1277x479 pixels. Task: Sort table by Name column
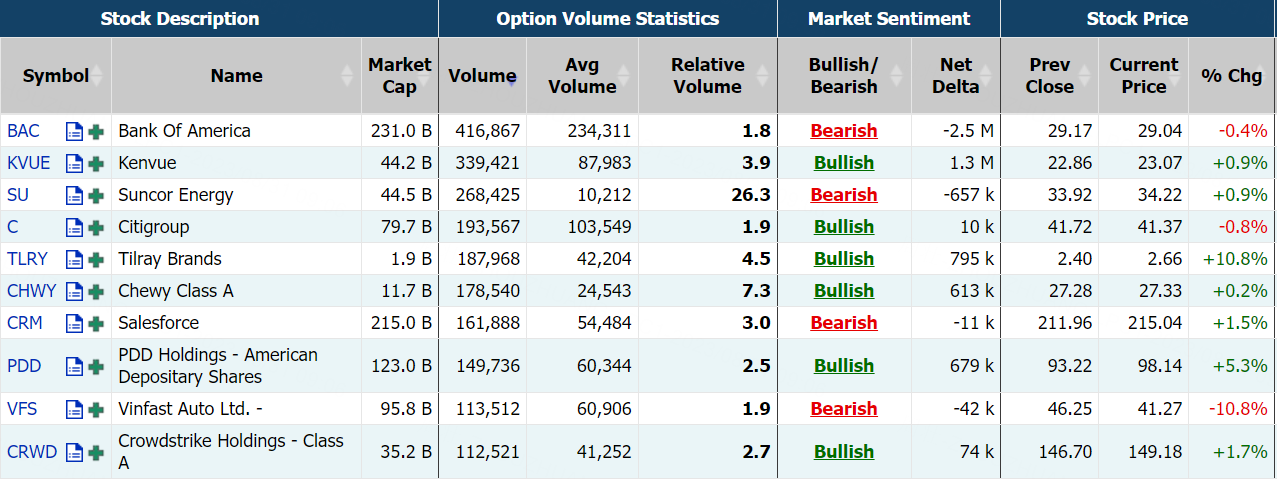coord(236,76)
